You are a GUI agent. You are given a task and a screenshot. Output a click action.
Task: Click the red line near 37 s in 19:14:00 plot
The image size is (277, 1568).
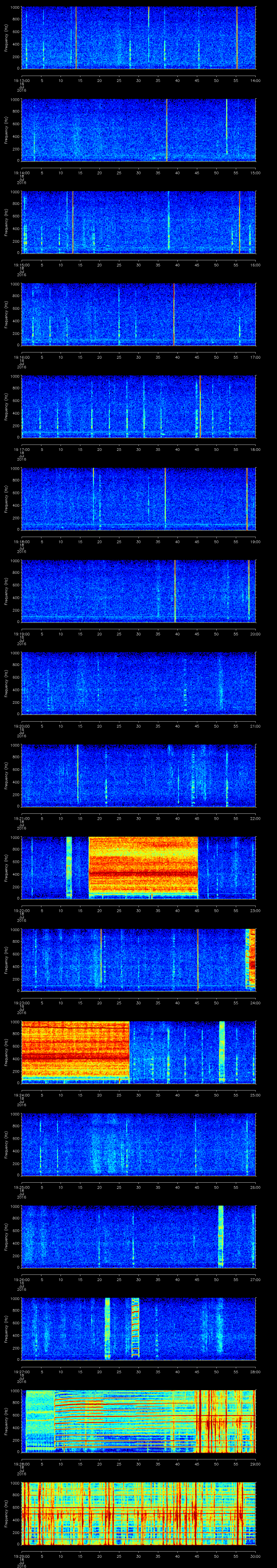(167, 130)
